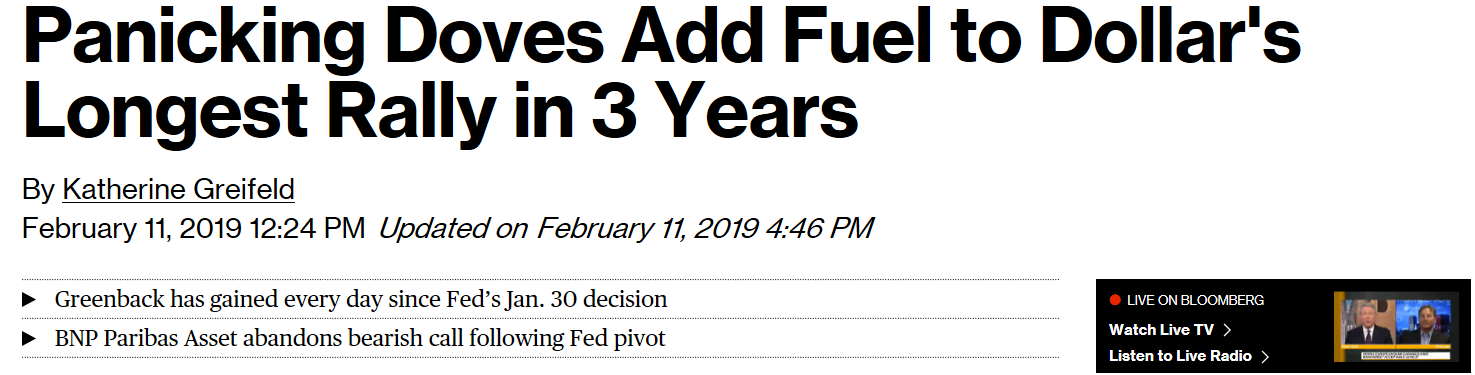Open the Watch Live TV link
This screenshot has width=1475, height=375.
(1161, 330)
